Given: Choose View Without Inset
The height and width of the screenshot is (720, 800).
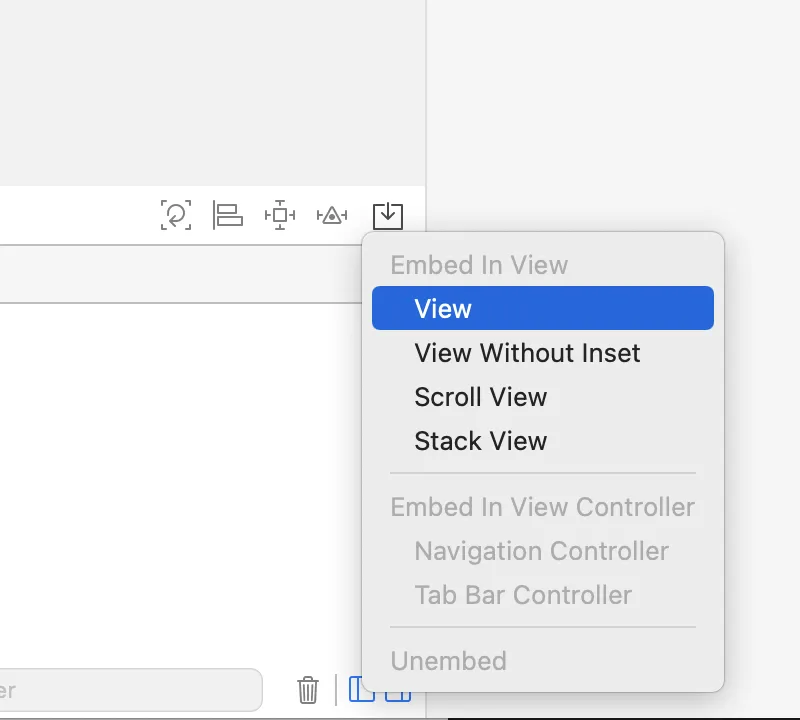Looking at the screenshot, I should point(527,353).
